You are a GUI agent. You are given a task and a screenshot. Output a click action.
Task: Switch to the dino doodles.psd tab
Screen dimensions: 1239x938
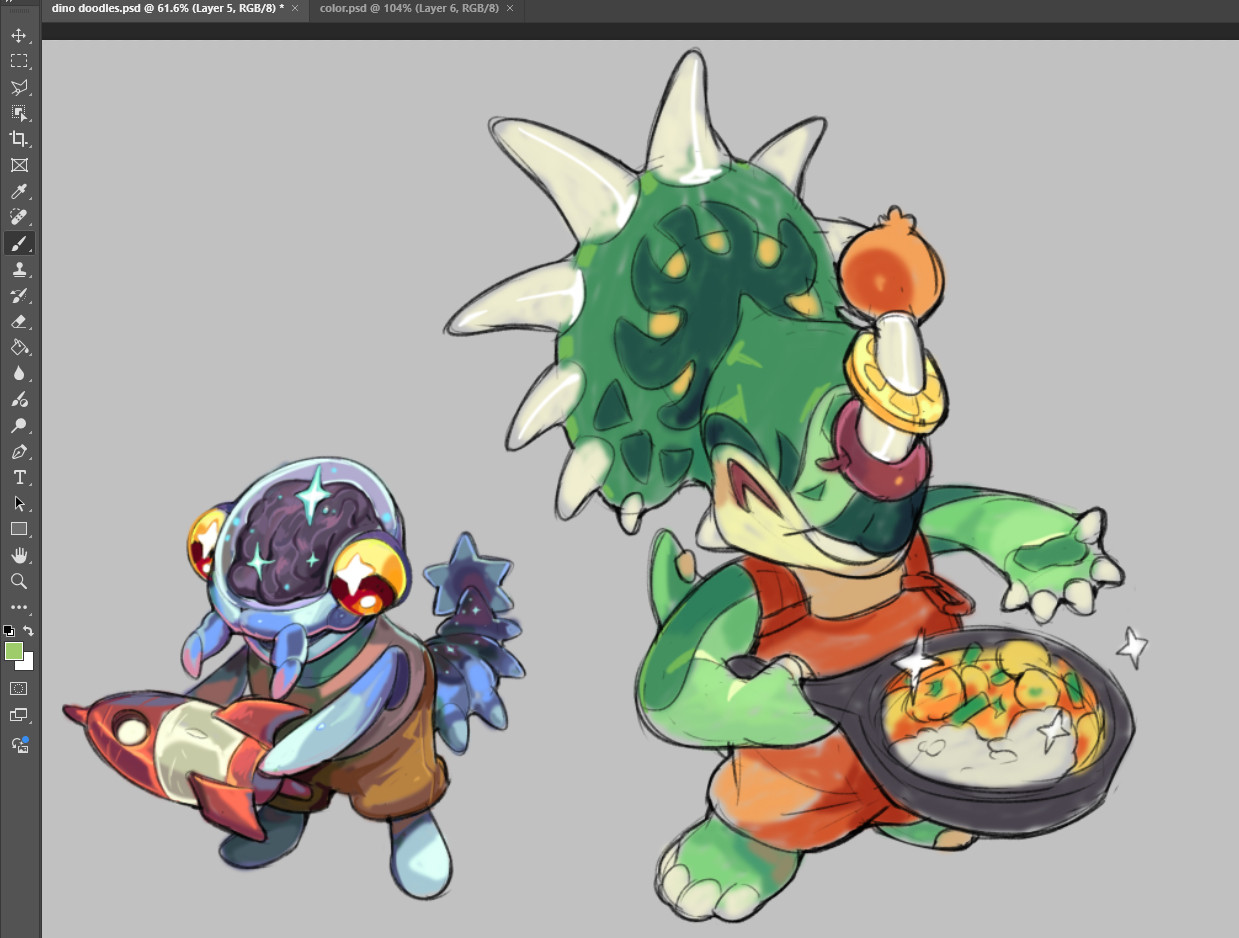pyautogui.click(x=167, y=8)
